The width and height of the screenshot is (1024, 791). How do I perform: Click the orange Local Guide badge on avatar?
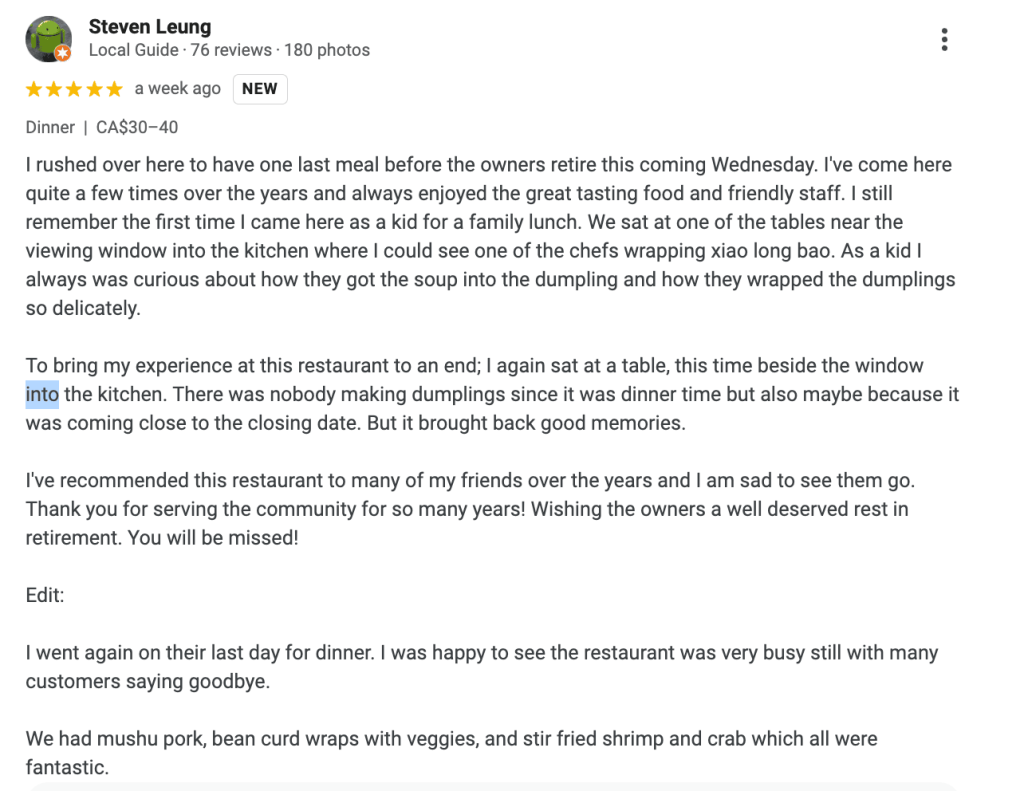click(63, 53)
